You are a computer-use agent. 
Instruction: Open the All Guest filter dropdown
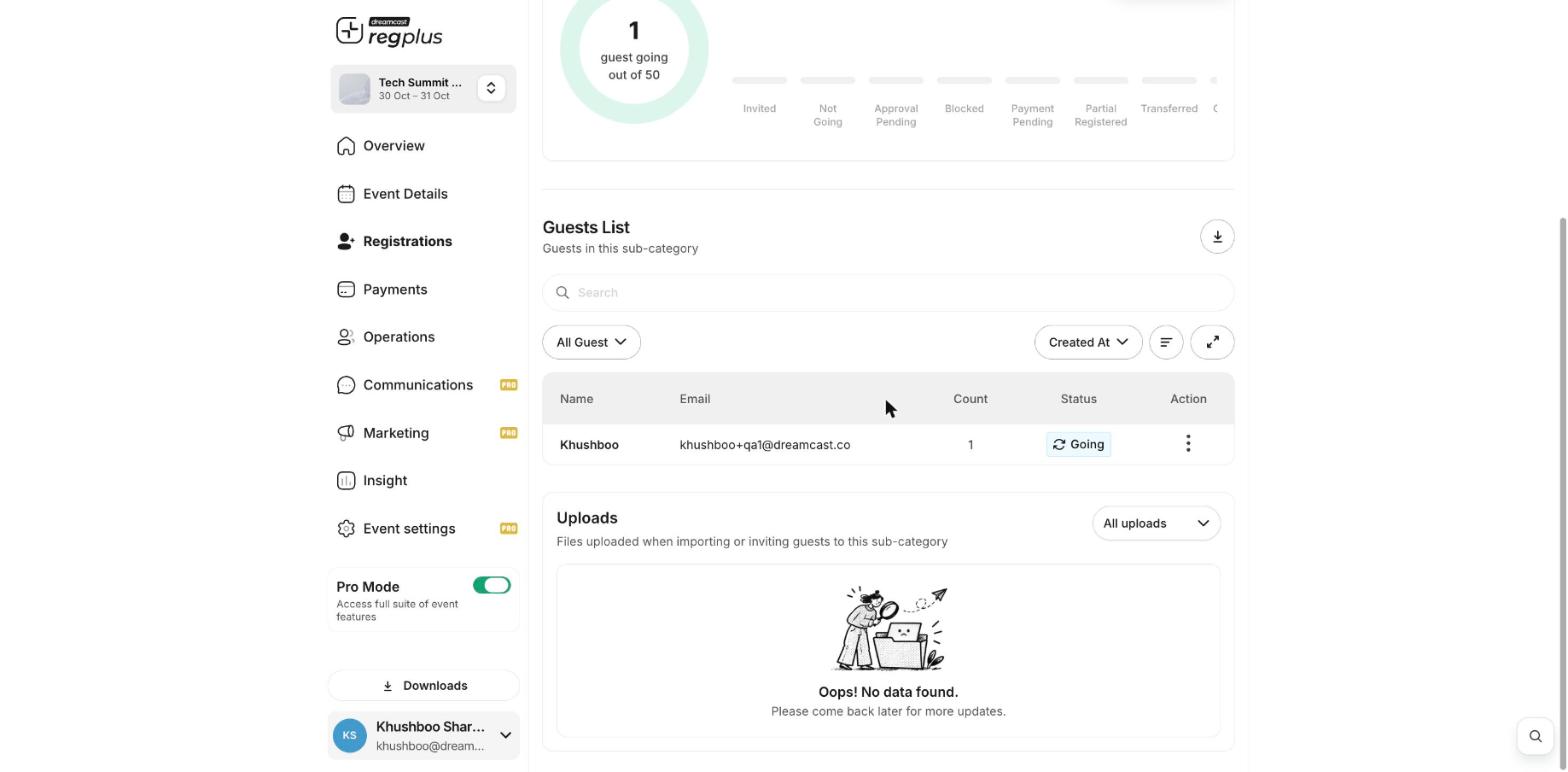click(591, 342)
